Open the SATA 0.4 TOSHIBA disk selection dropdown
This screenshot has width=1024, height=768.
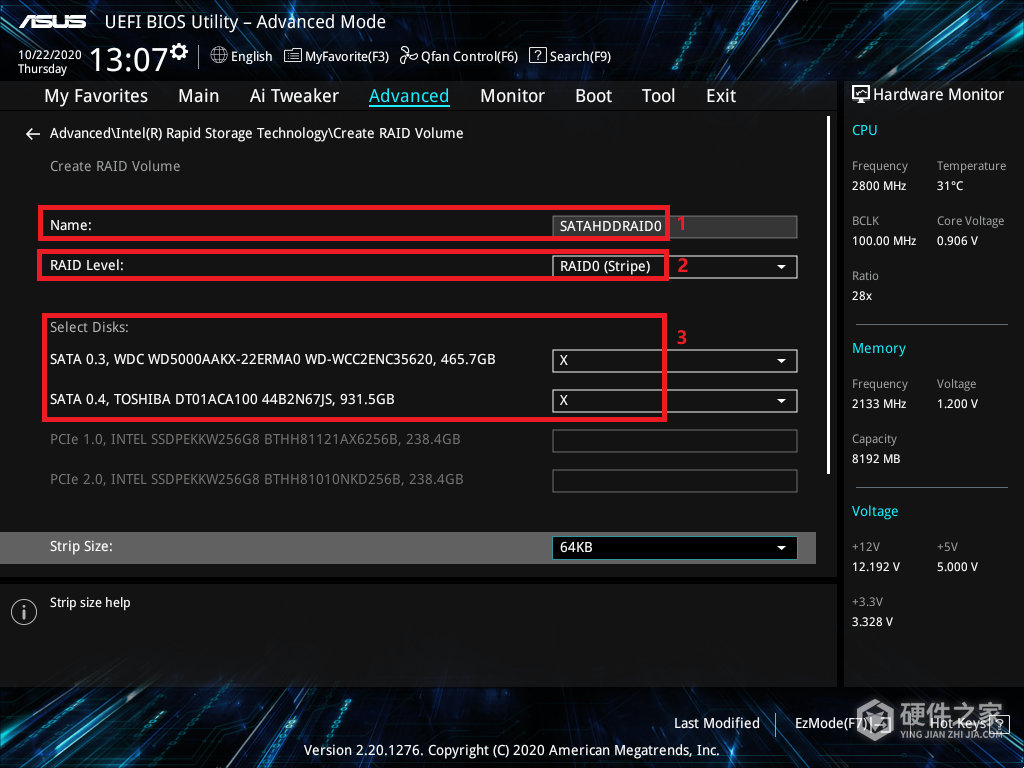675,400
